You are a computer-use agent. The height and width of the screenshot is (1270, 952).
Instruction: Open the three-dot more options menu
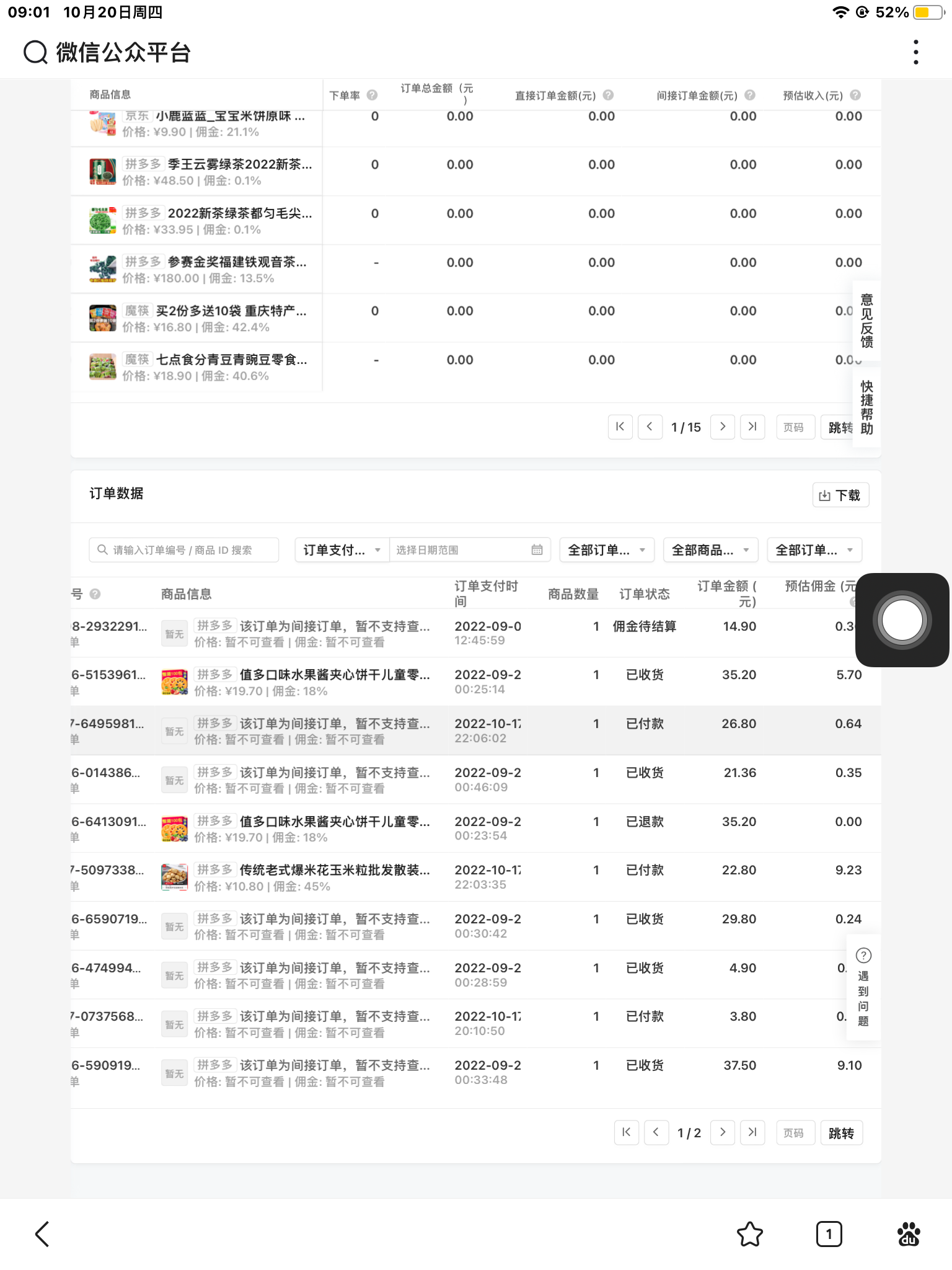(915, 52)
